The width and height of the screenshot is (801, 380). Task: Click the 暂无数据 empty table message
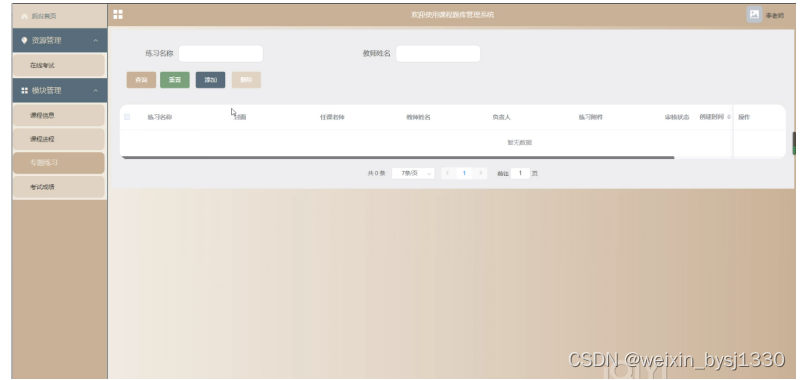pyautogui.click(x=520, y=142)
